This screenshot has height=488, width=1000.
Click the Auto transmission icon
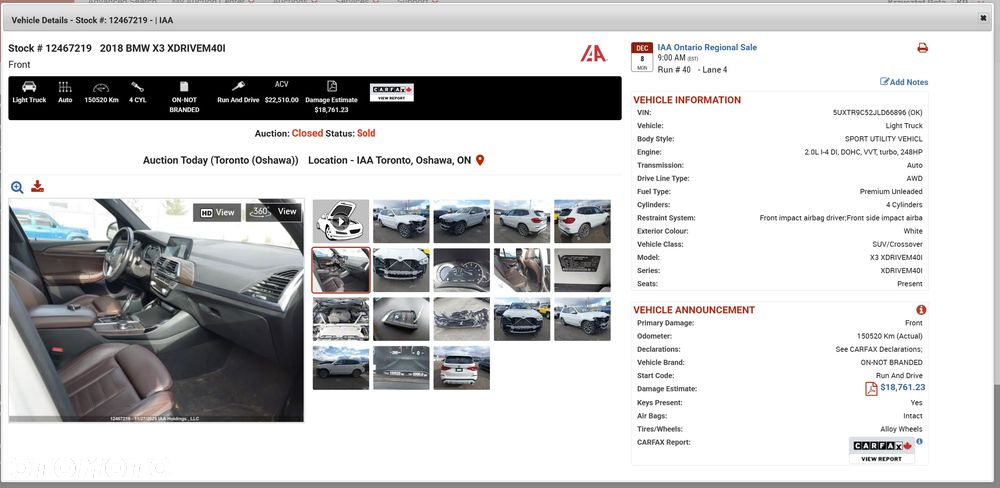(65, 87)
